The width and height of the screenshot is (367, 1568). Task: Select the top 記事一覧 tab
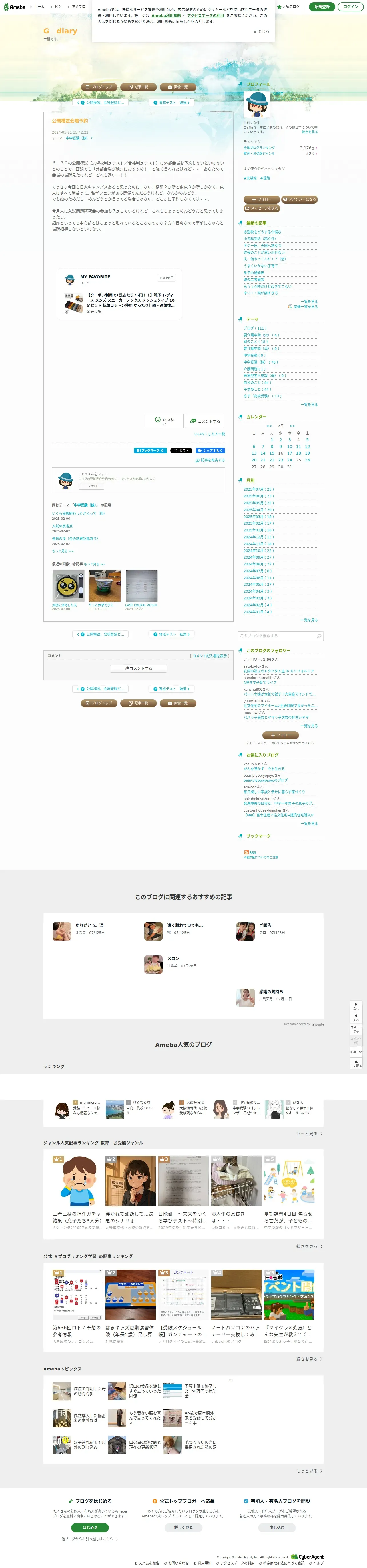138,87
